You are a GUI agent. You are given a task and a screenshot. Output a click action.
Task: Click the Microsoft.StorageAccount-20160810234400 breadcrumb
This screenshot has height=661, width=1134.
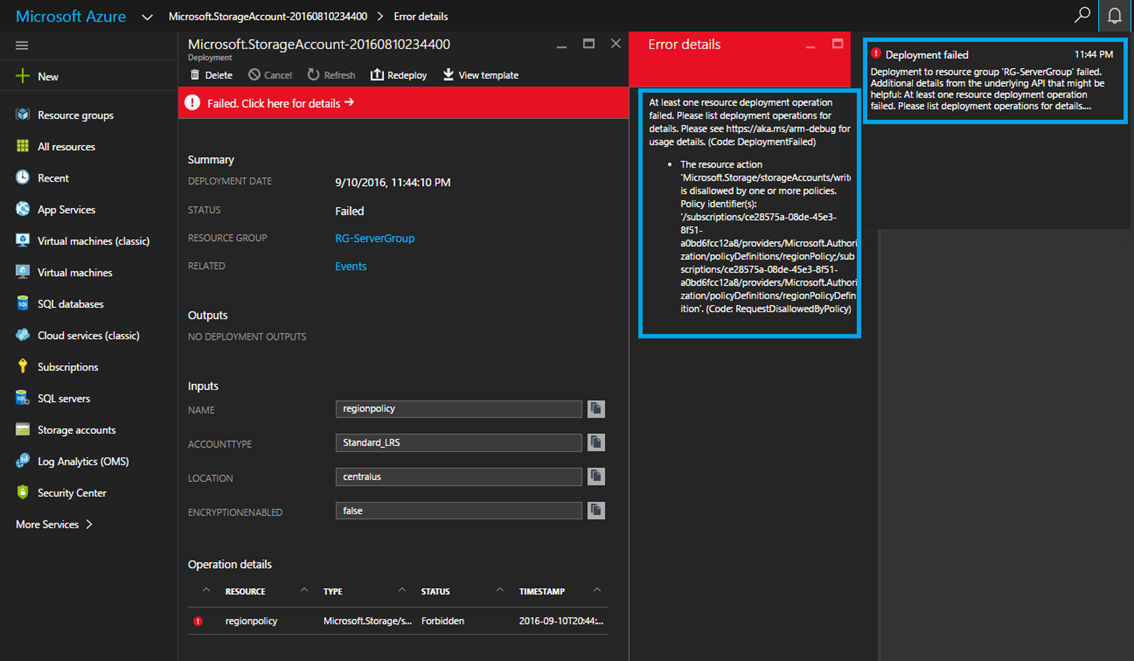(x=268, y=16)
